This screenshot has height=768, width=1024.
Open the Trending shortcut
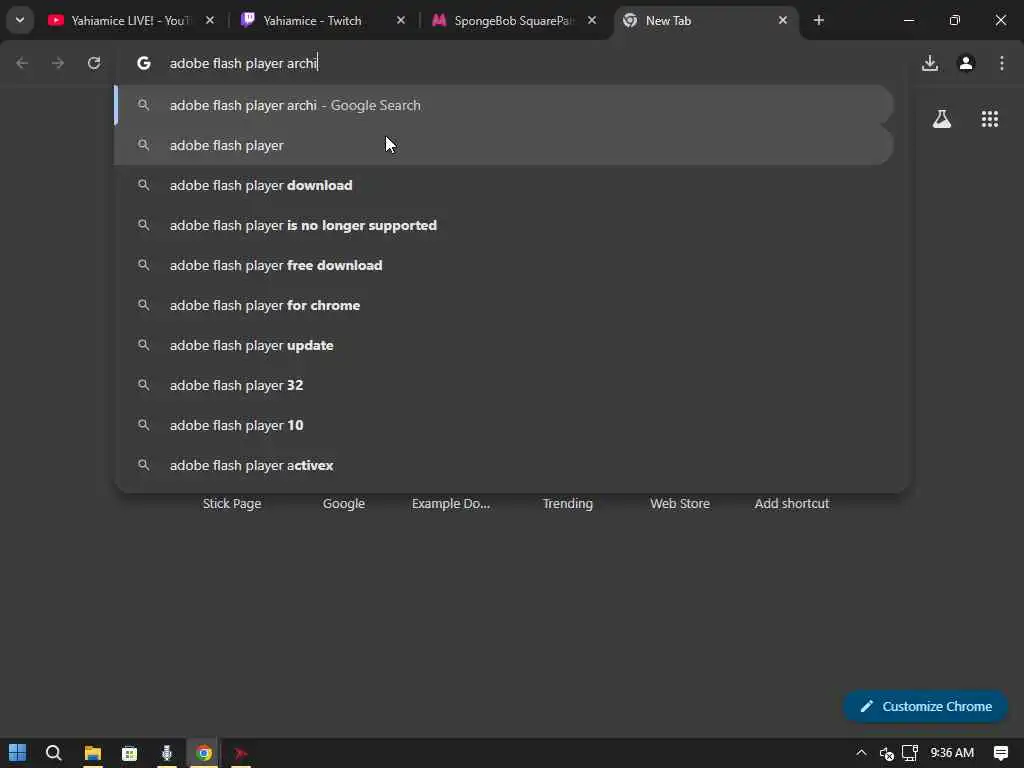coord(568,504)
